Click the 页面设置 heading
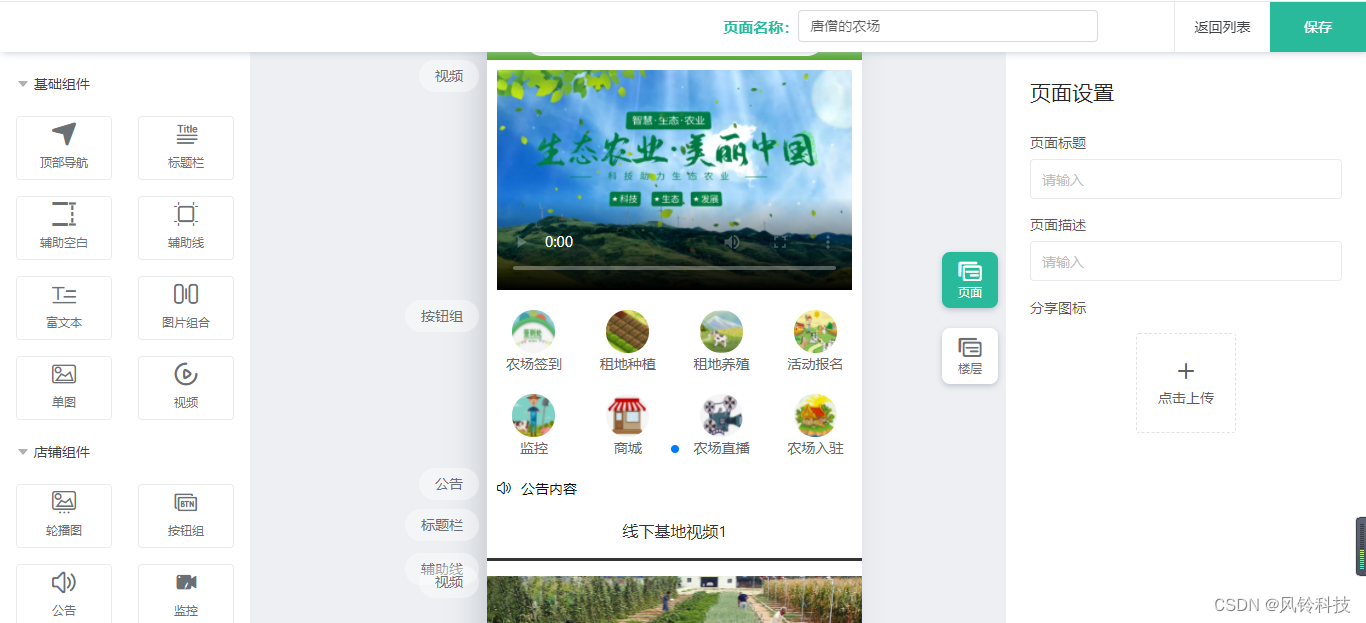 pyautogui.click(x=1072, y=93)
